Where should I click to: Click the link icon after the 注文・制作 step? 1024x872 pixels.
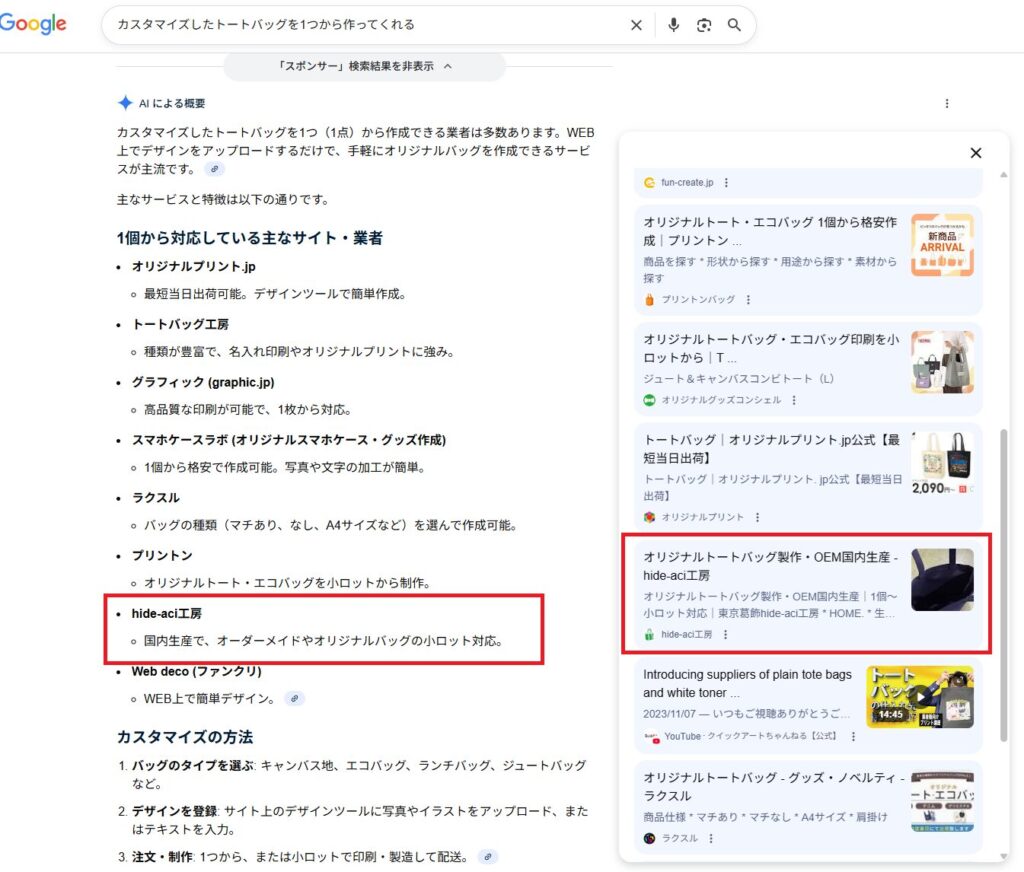click(487, 855)
